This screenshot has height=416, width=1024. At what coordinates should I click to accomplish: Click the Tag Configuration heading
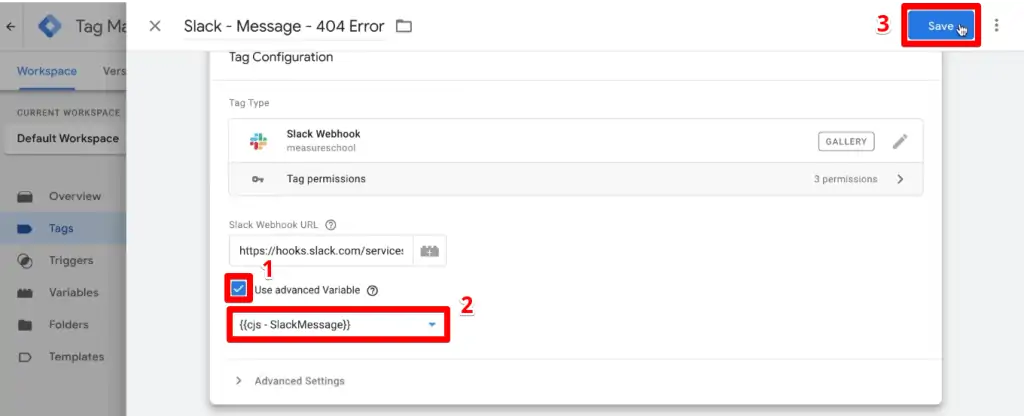click(281, 57)
